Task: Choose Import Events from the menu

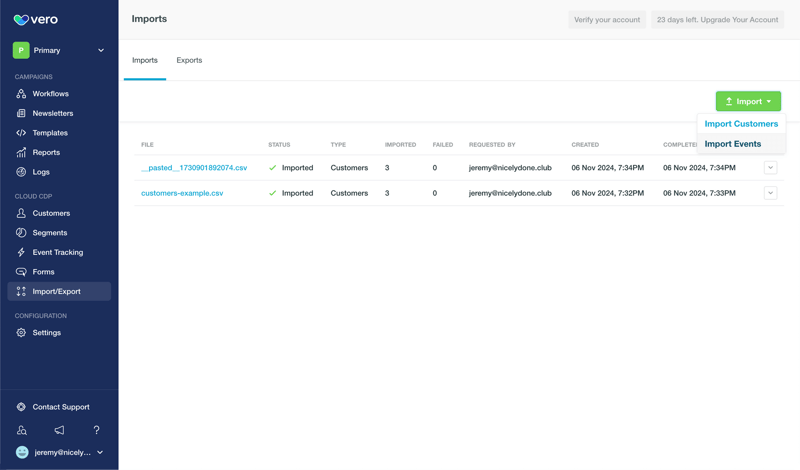Action: point(732,144)
